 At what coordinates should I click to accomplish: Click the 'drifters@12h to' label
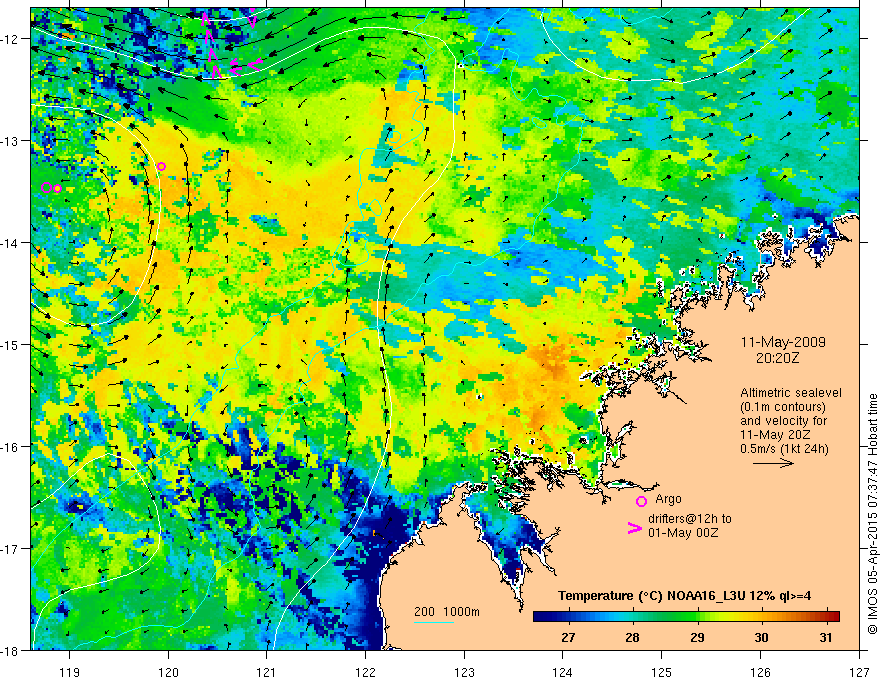pos(690,519)
